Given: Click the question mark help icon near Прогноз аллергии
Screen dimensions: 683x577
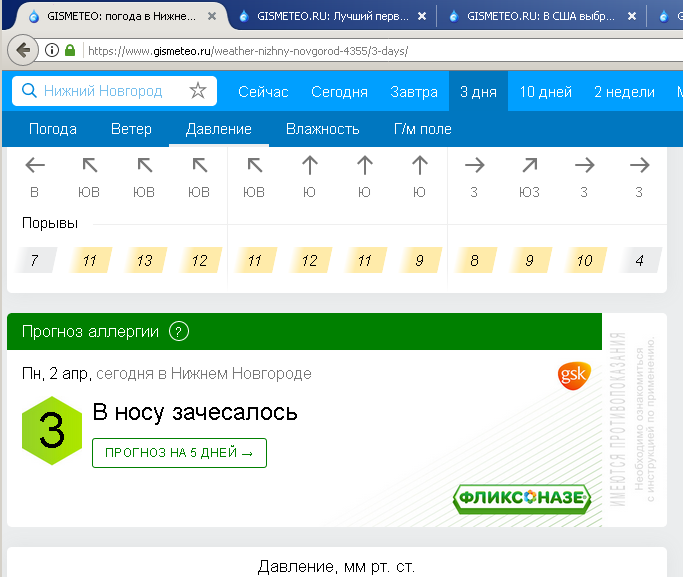Looking at the screenshot, I should click(x=179, y=332).
